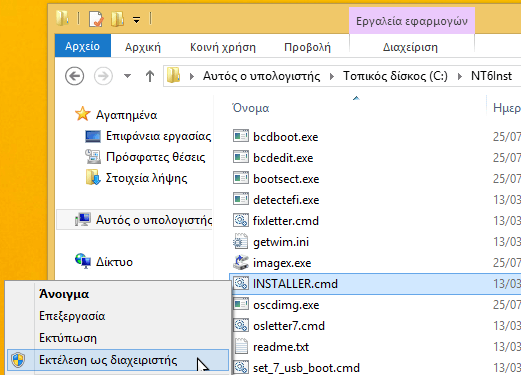Select the readme.txt file
521x375 pixels.
point(281,347)
